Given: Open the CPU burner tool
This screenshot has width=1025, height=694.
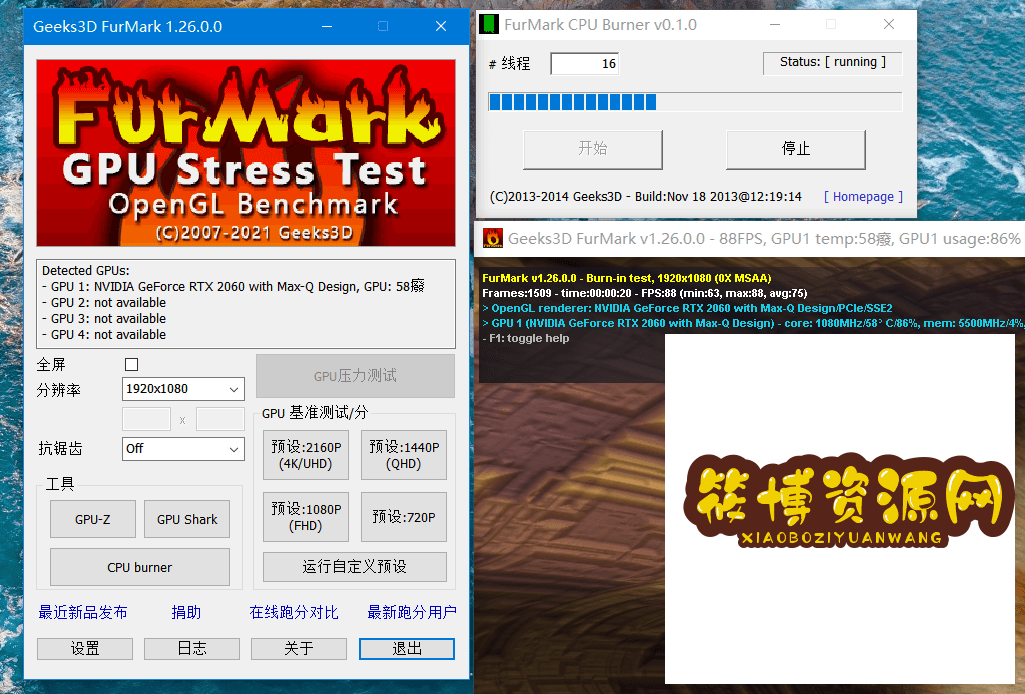Looking at the screenshot, I should pos(140,567).
